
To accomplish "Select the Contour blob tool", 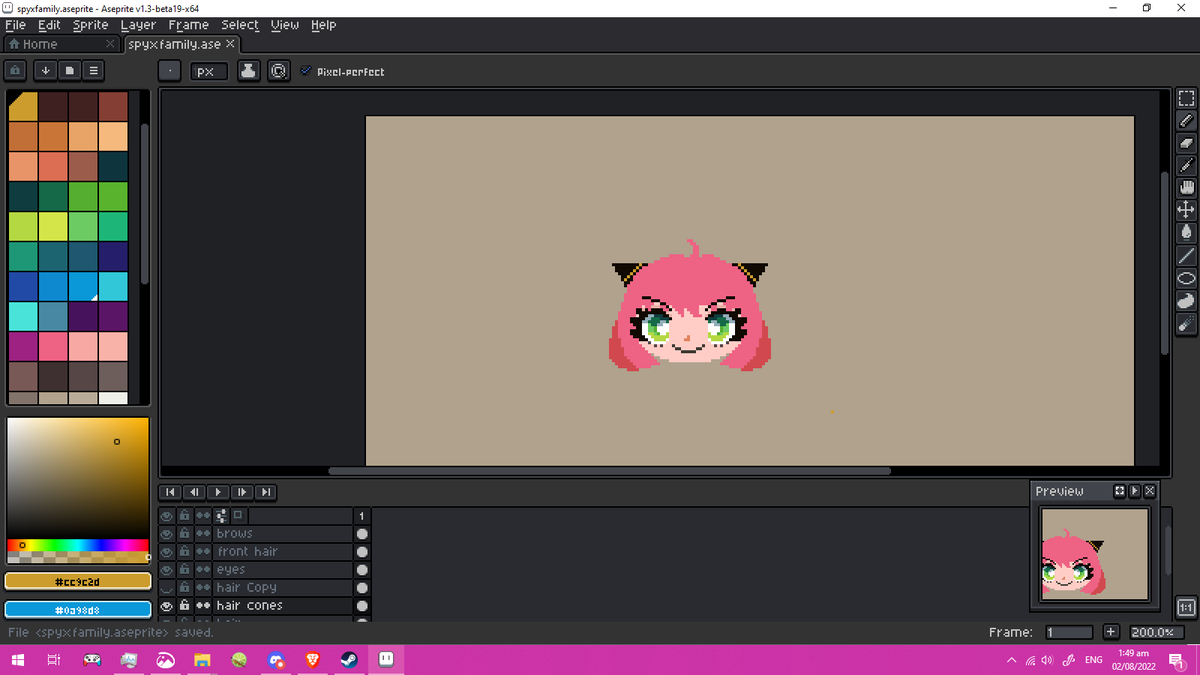I will [x=1186, y=301].
